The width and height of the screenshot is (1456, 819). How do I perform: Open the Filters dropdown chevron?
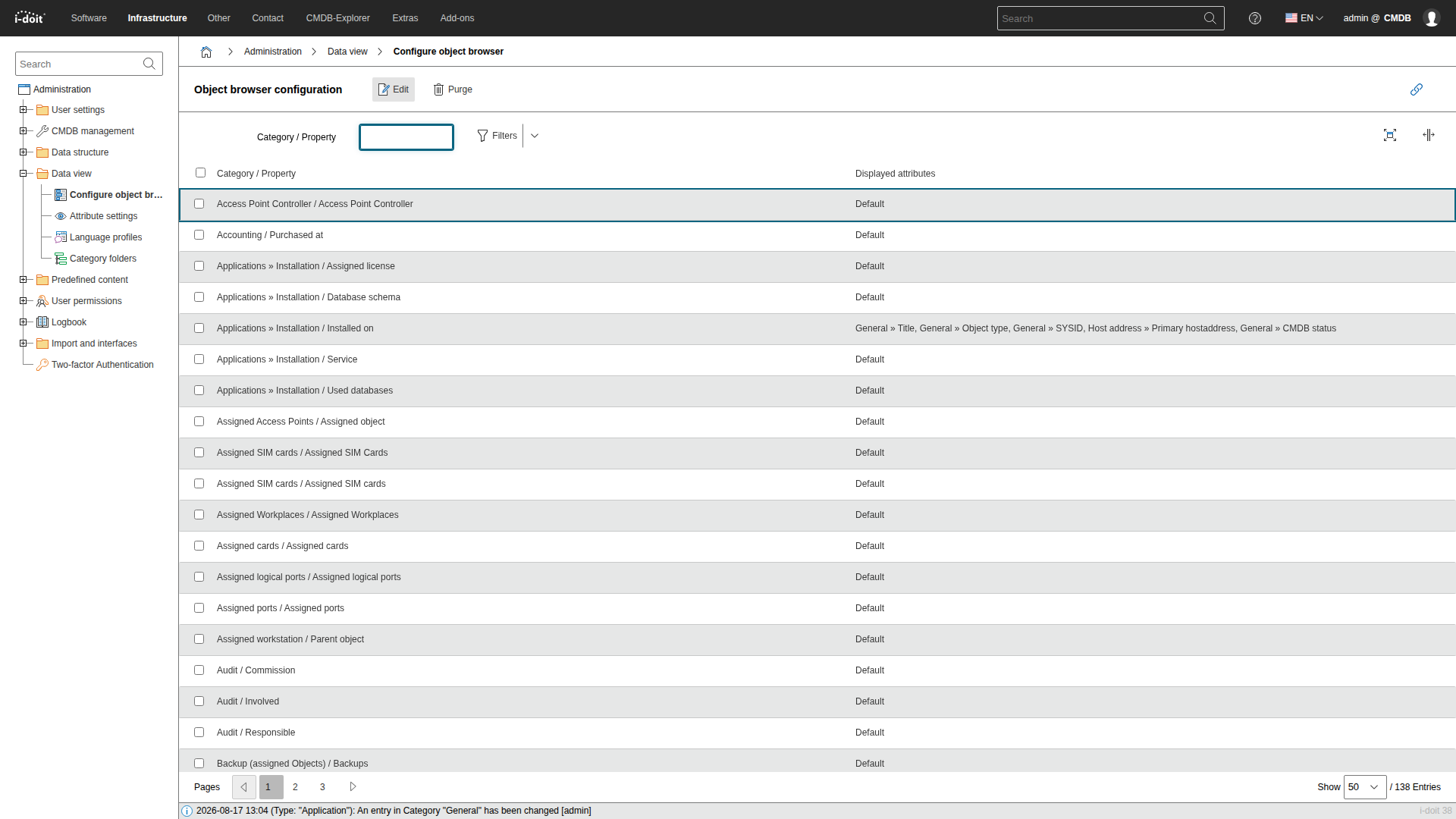535,136
